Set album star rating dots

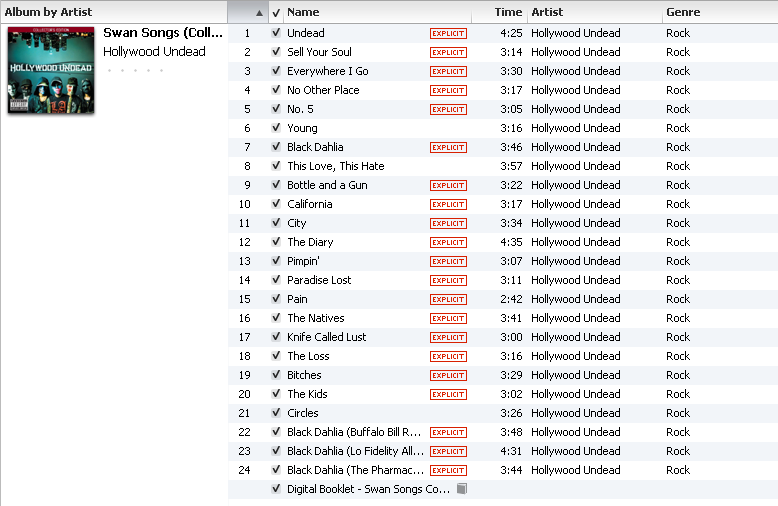point(135,71)
